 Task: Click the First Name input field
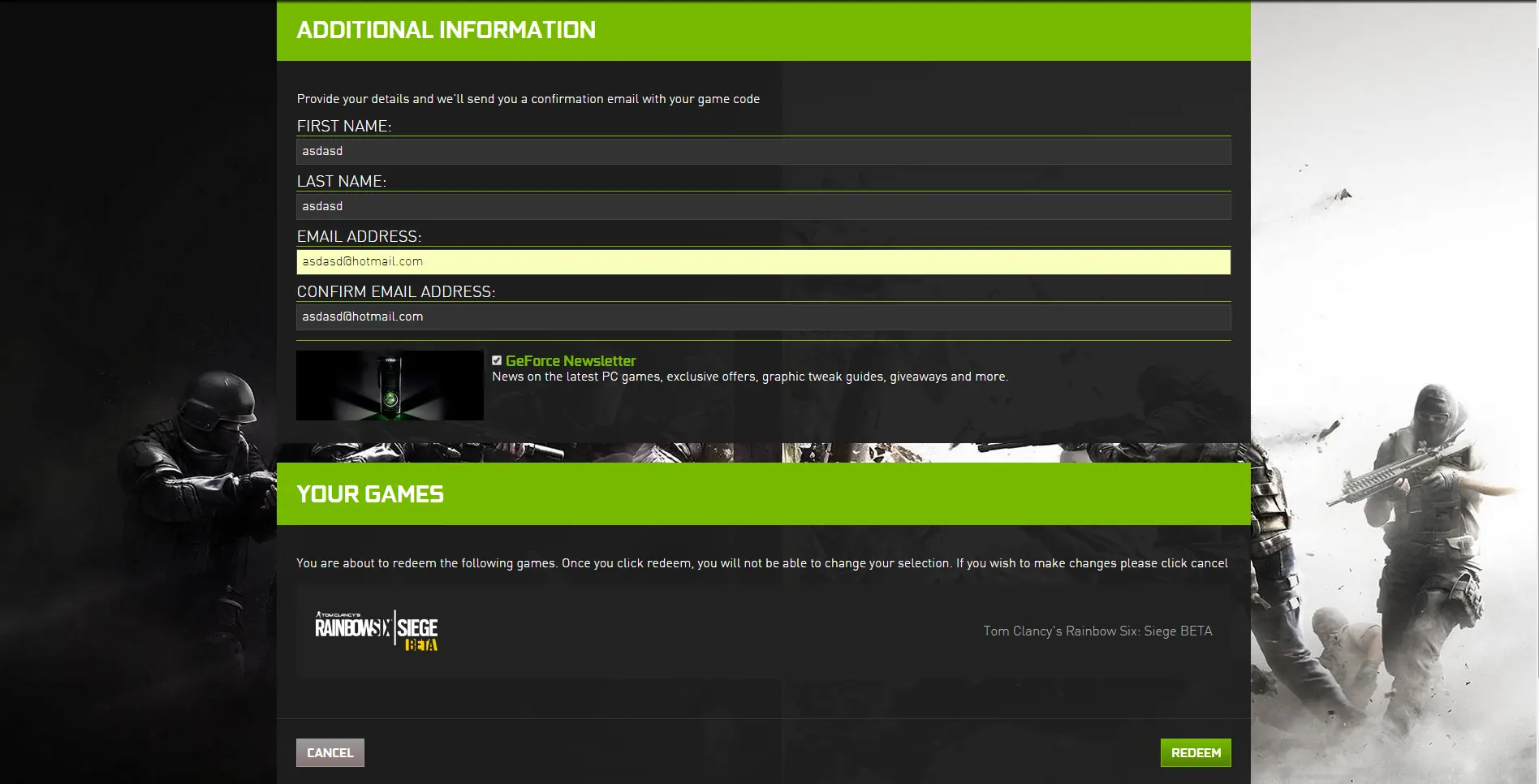coord(763,152)
